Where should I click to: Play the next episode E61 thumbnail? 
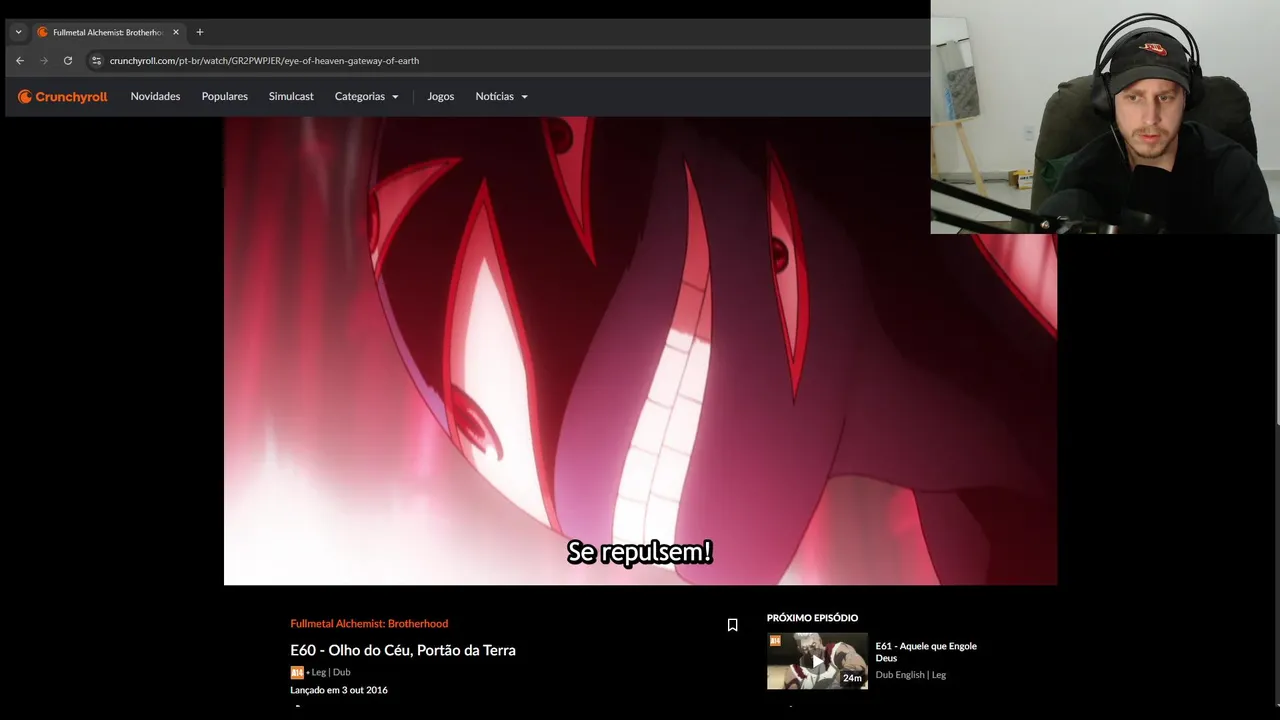coord(817,661)
